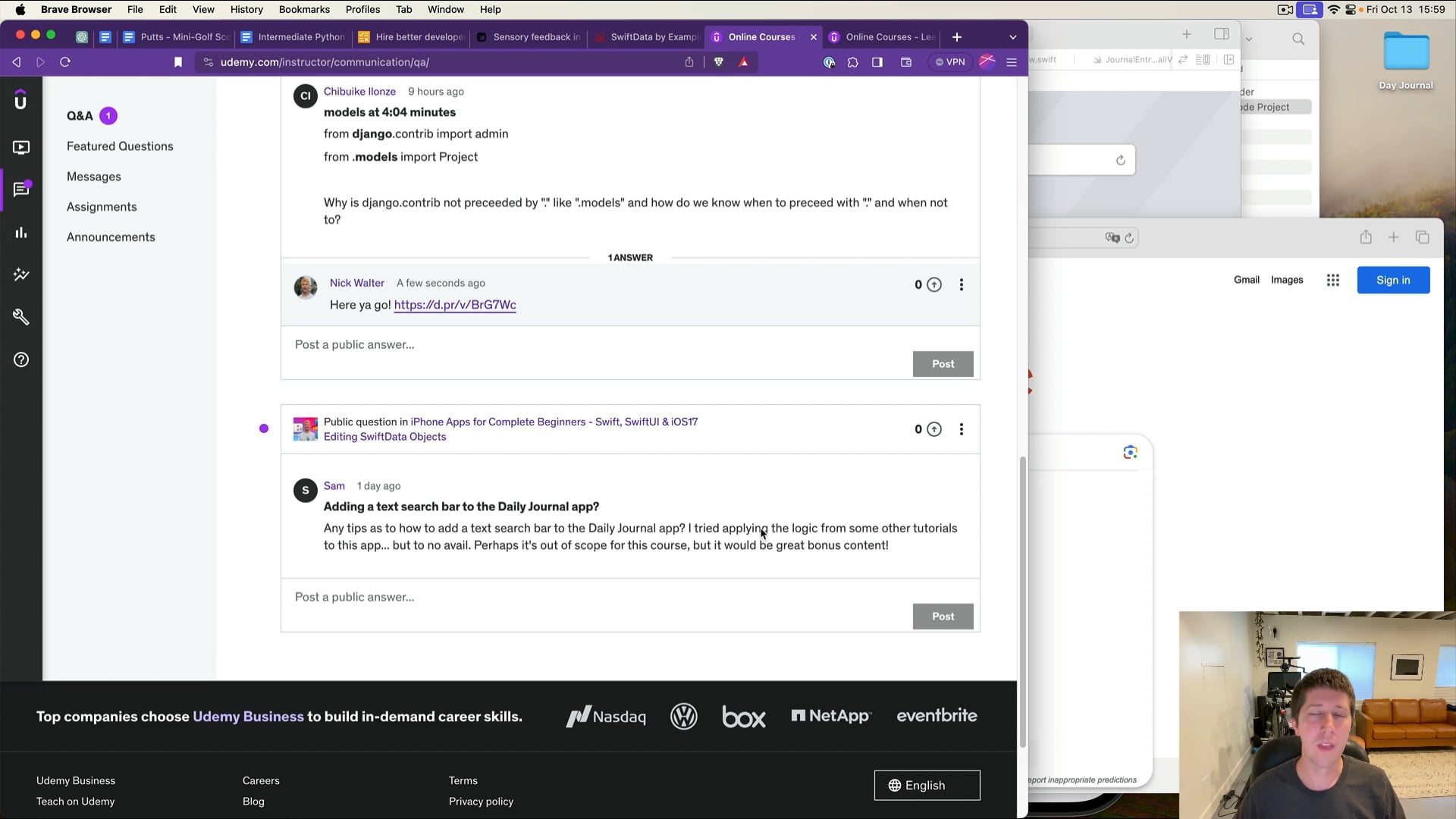
Task: Open Marketplace Insights icon in sidebar
Action: click(x=21, y=275)
